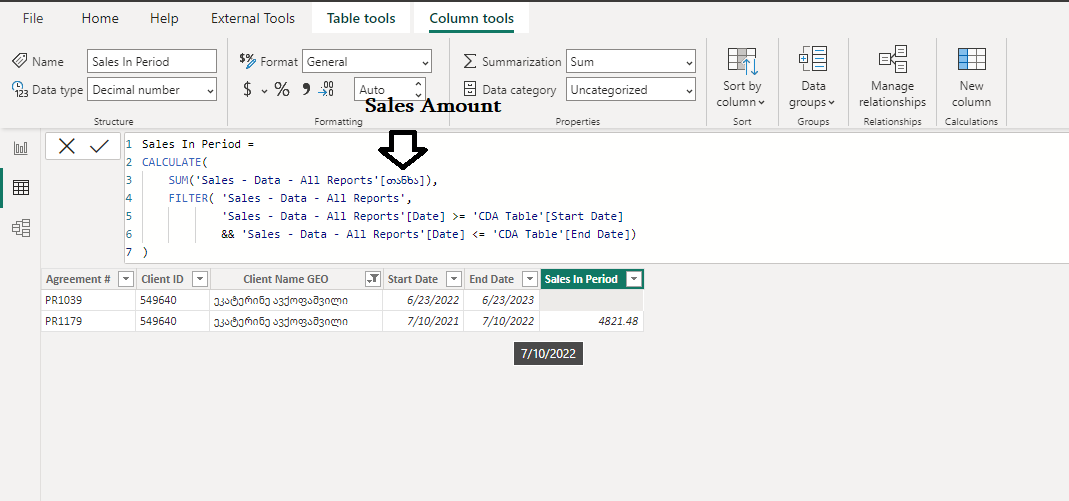Click the SUM line in formula

303,181
